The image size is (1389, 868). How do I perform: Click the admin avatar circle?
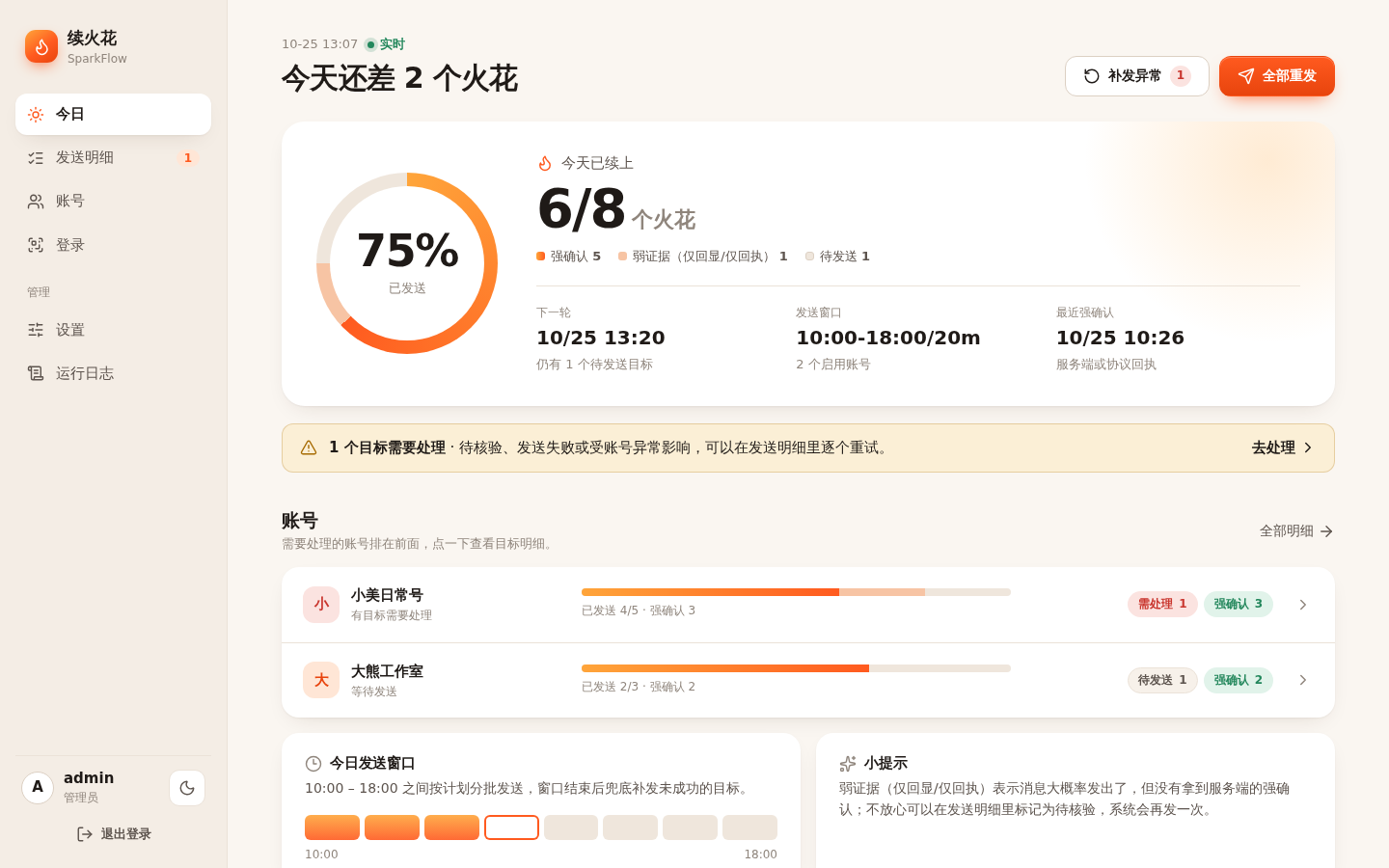tap(38, 788)
